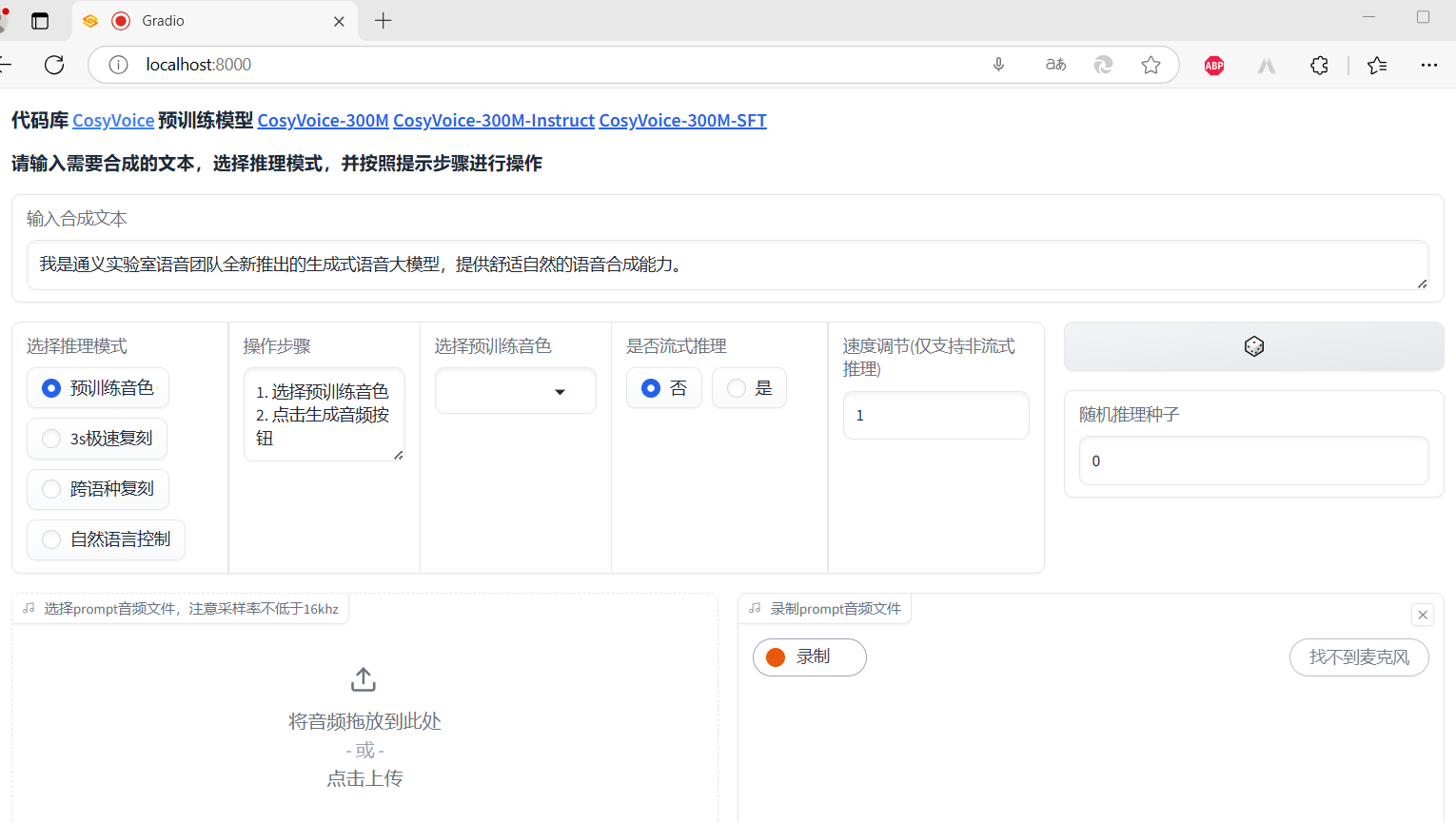Open the tab actions menu icon
The width and height of the screenshot is (1456, 823).
pos(40,21)
